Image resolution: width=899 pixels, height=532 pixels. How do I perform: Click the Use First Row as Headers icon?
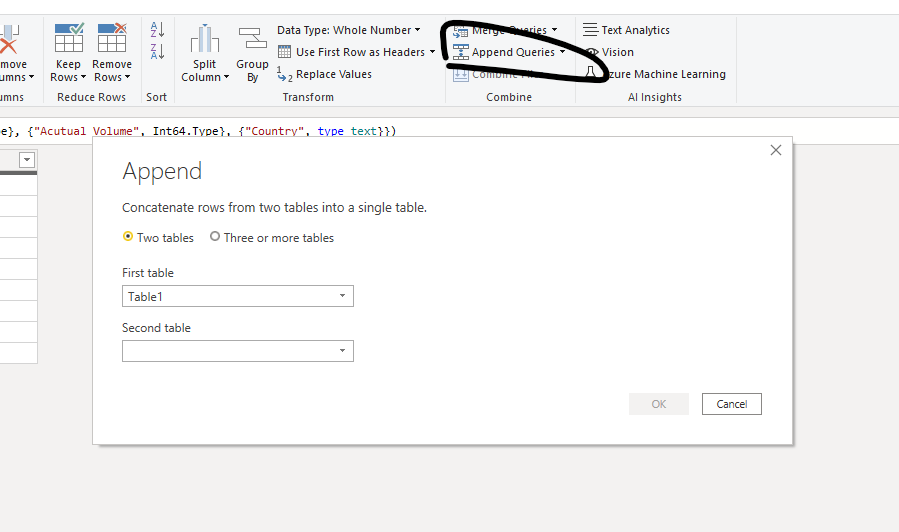284,52
